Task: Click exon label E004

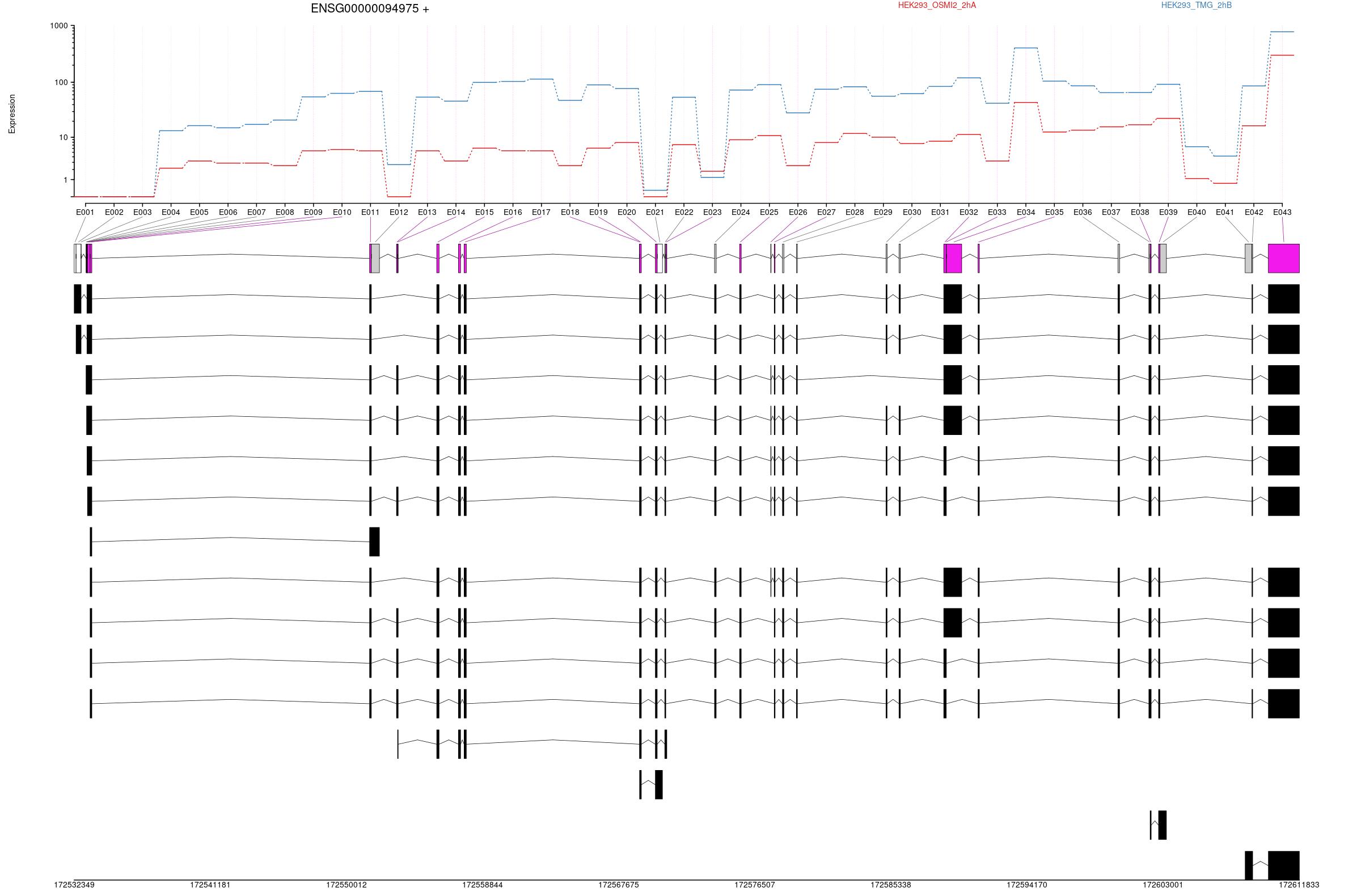Action: 171,212
